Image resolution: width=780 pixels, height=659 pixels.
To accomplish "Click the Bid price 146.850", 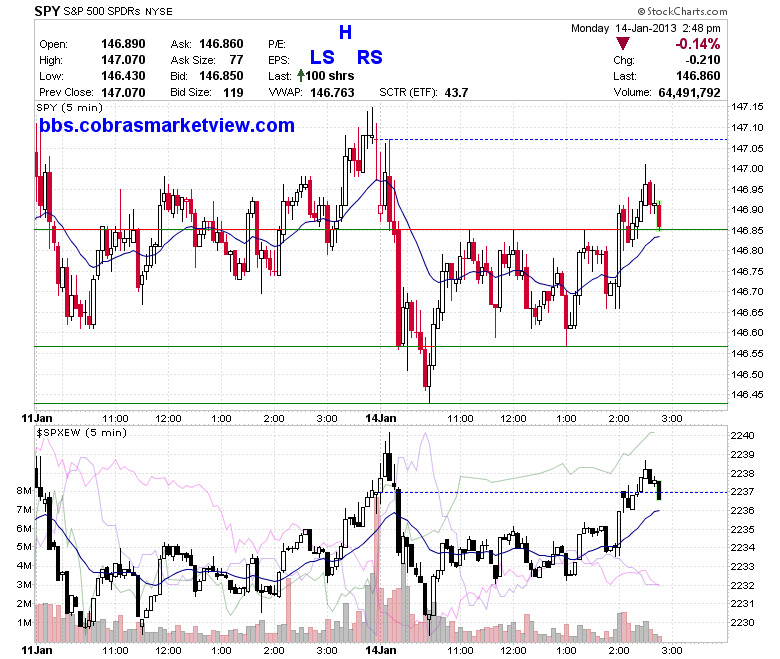I will coord(221,76).
